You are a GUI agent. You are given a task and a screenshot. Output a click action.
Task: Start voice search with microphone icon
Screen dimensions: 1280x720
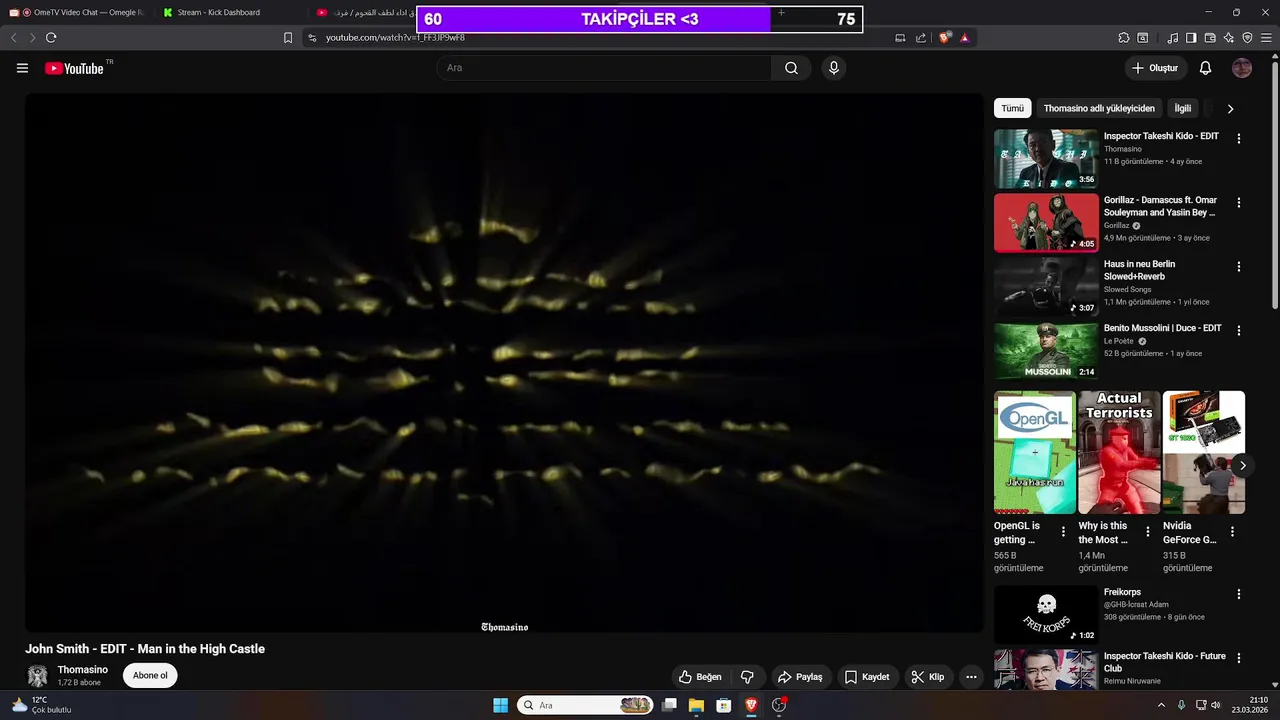coord(833,68)
